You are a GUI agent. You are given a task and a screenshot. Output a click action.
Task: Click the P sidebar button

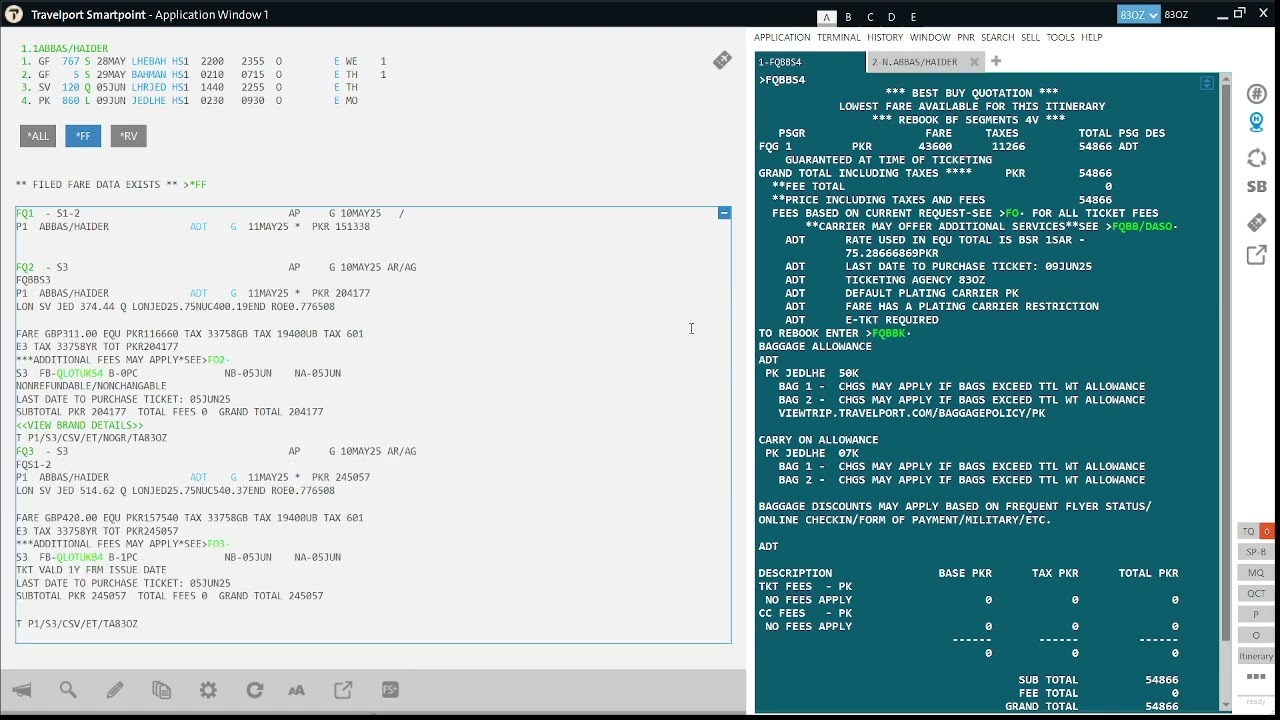1256,615
